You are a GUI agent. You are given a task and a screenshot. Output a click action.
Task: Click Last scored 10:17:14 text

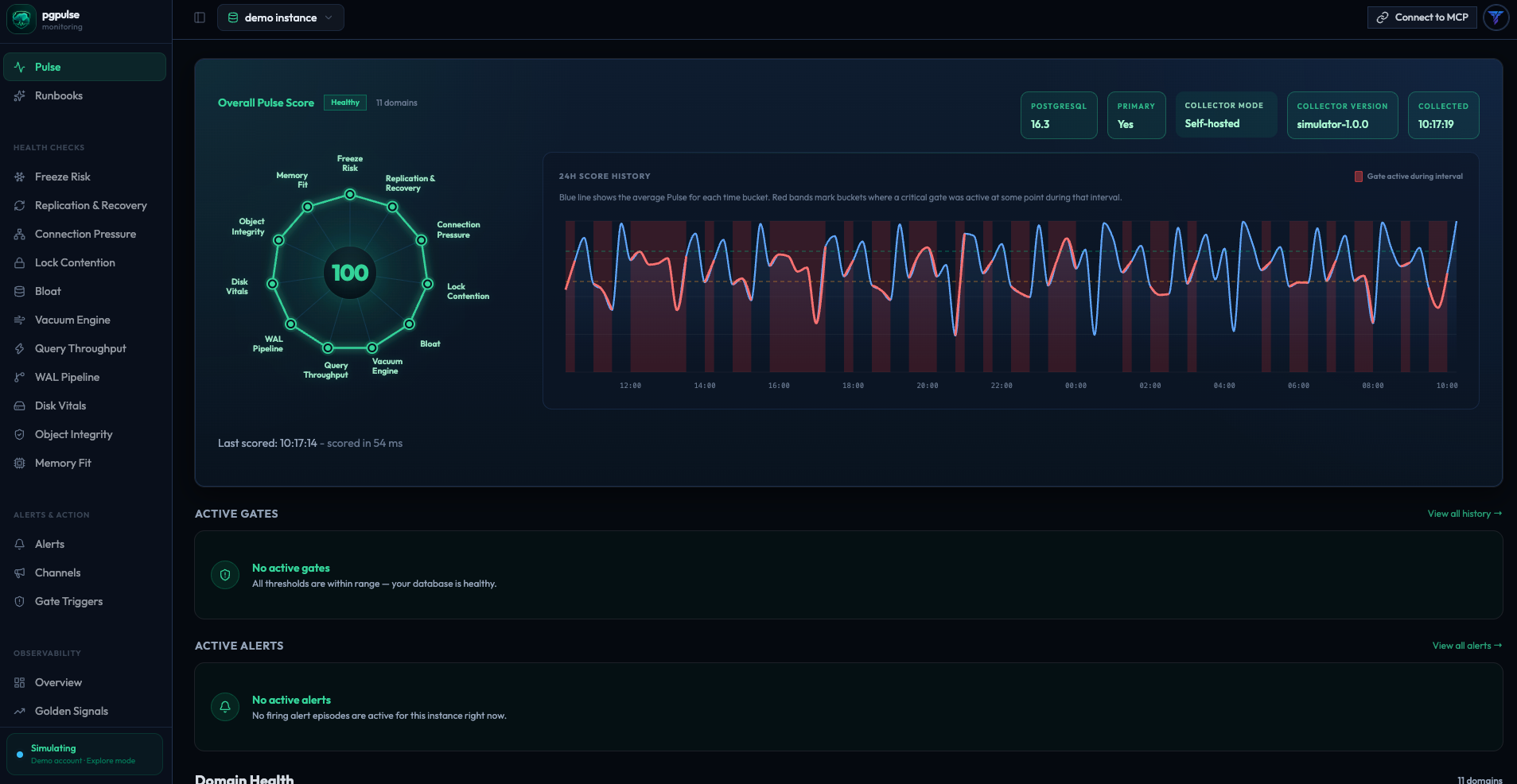267,443
